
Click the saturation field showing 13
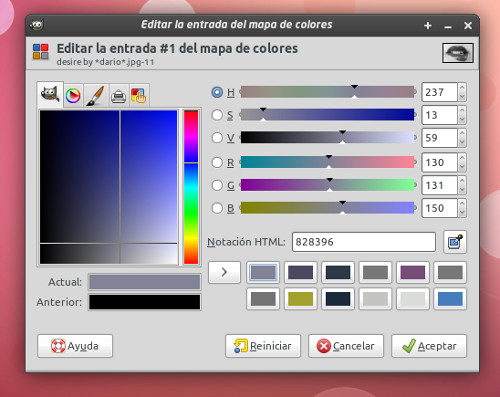(439, 115)
